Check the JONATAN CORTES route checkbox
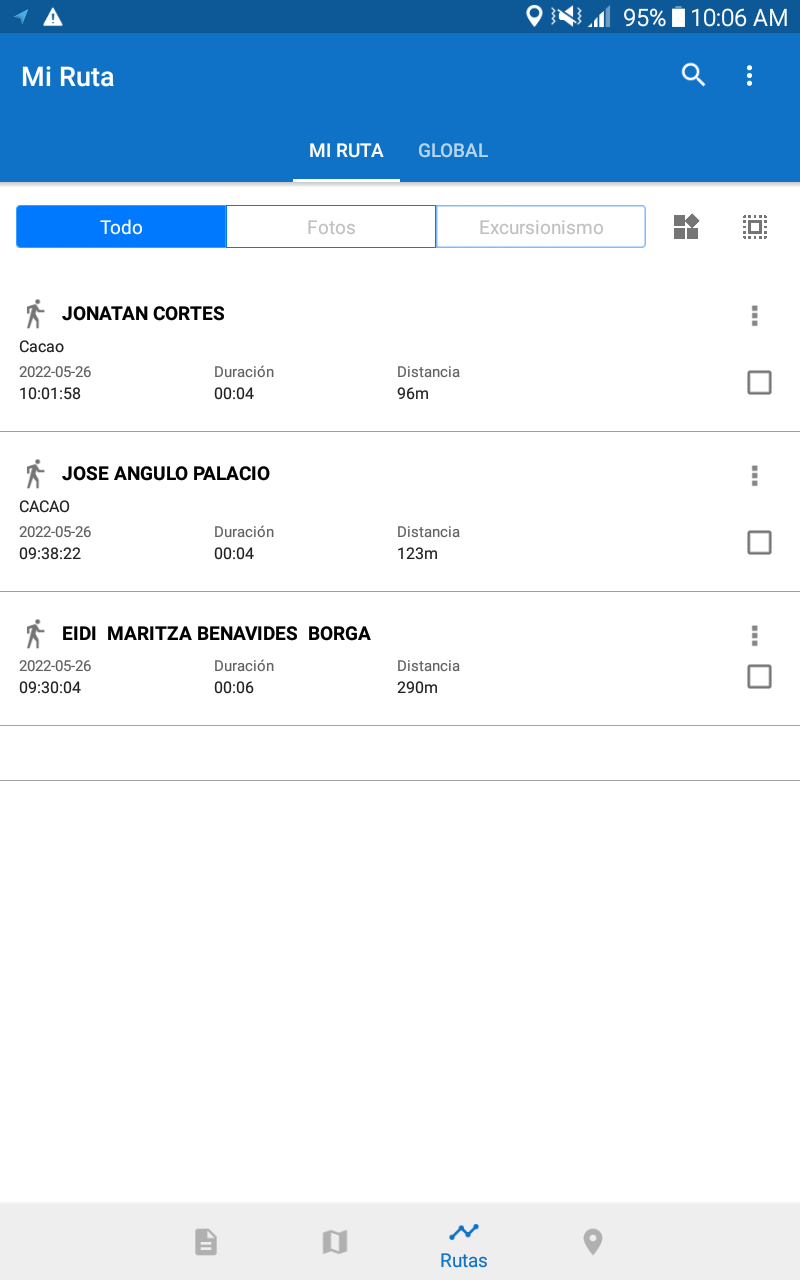The height and width of the screenshot is (1280, 800). coord(759,382)
